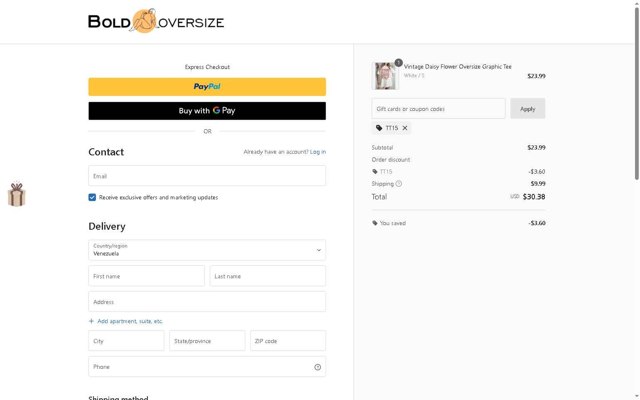Click the floating gift box icon
This screenshot has height=400, width=640.
[17, 195]
